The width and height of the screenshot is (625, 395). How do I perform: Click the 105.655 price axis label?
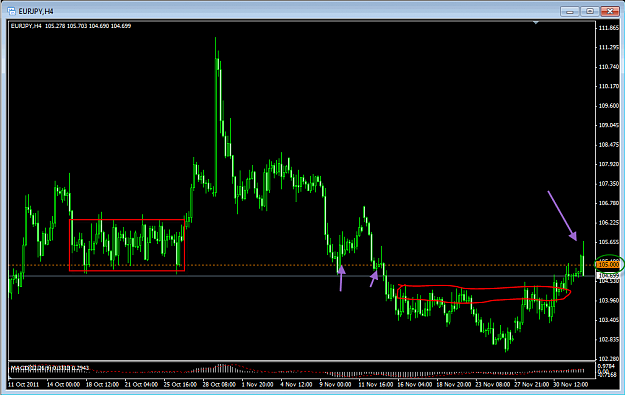pos(609,242)
